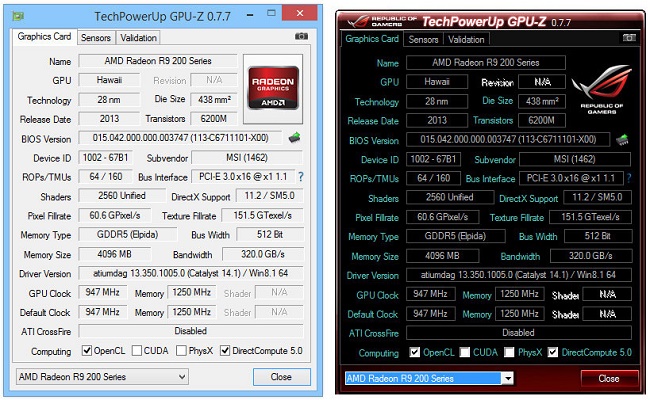Click BIOS Version field in left window
The height and width of the screenshot is (400, 650).
coord(180,138)
